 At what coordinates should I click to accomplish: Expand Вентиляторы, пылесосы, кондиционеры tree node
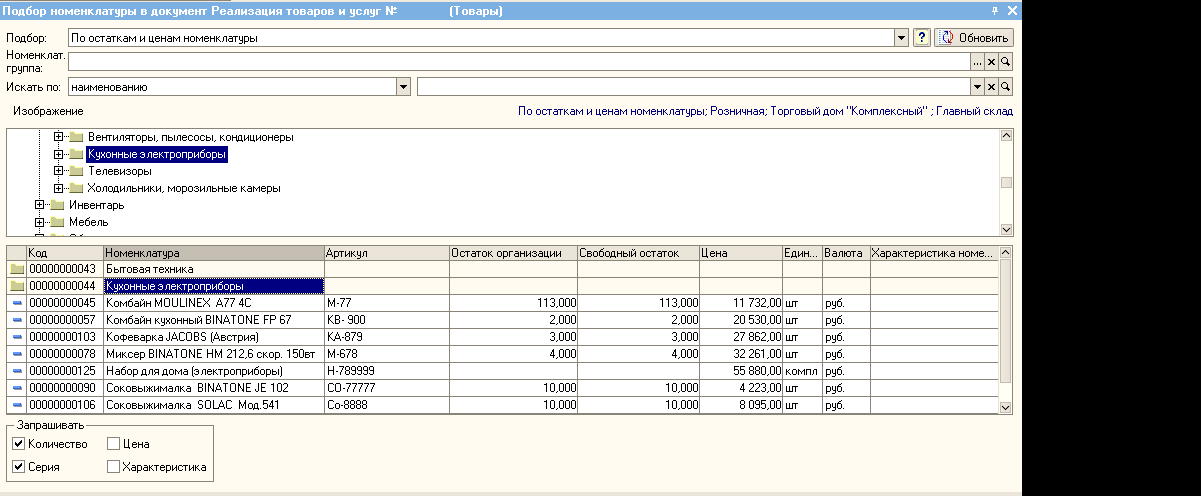coord(59,137)
